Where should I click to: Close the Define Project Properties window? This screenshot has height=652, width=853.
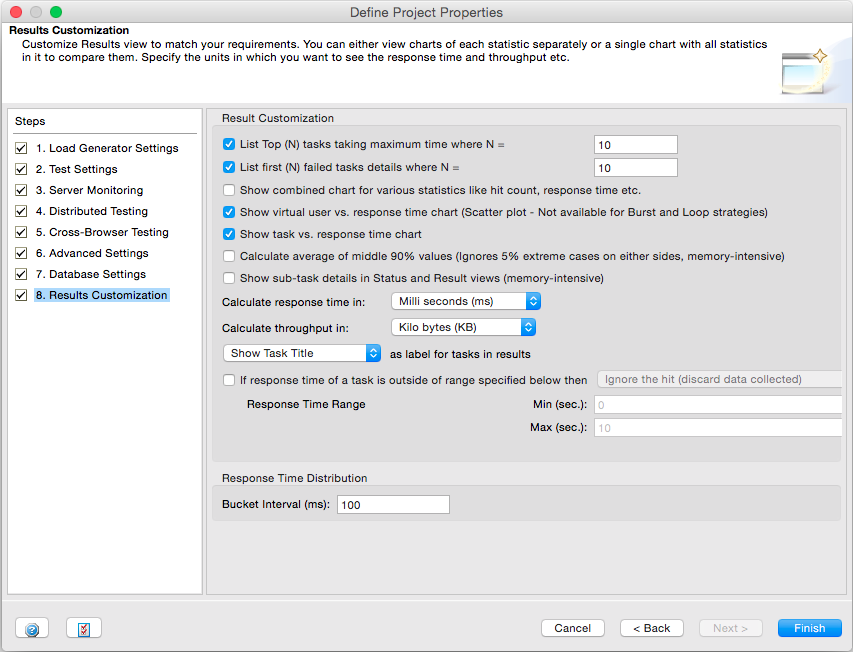tap(16, 12)
